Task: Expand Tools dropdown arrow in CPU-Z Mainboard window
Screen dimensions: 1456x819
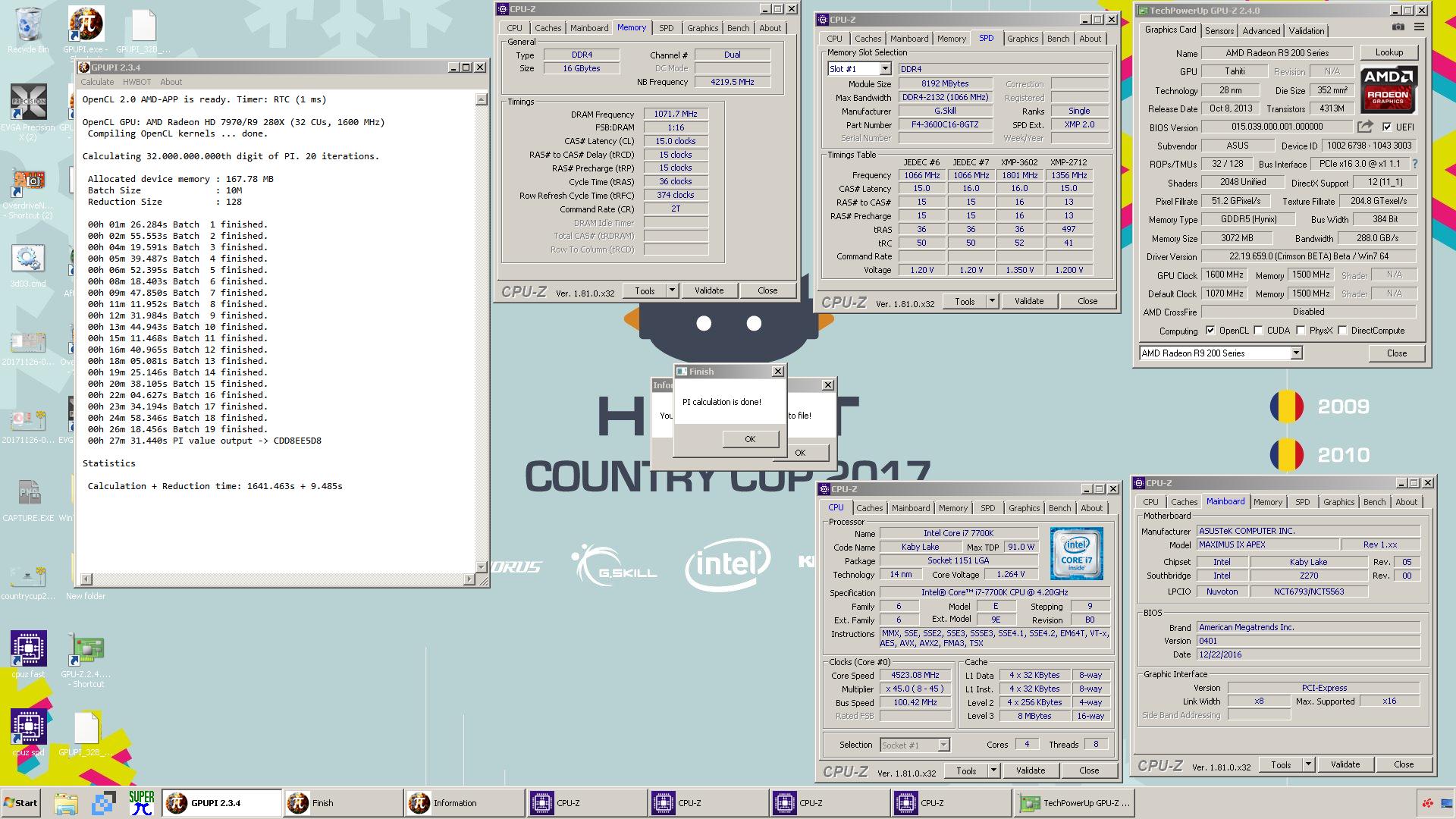Action: [1307, 764]
